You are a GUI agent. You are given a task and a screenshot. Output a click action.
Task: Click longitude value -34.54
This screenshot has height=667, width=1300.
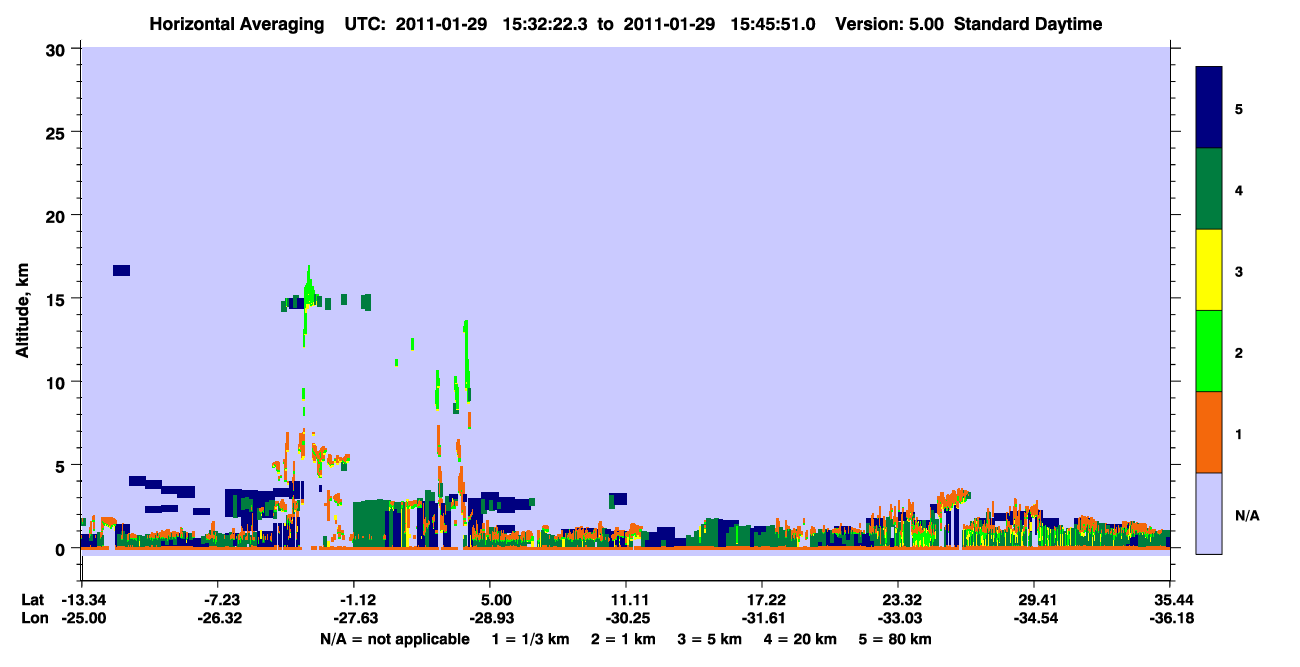point(1034,619)
